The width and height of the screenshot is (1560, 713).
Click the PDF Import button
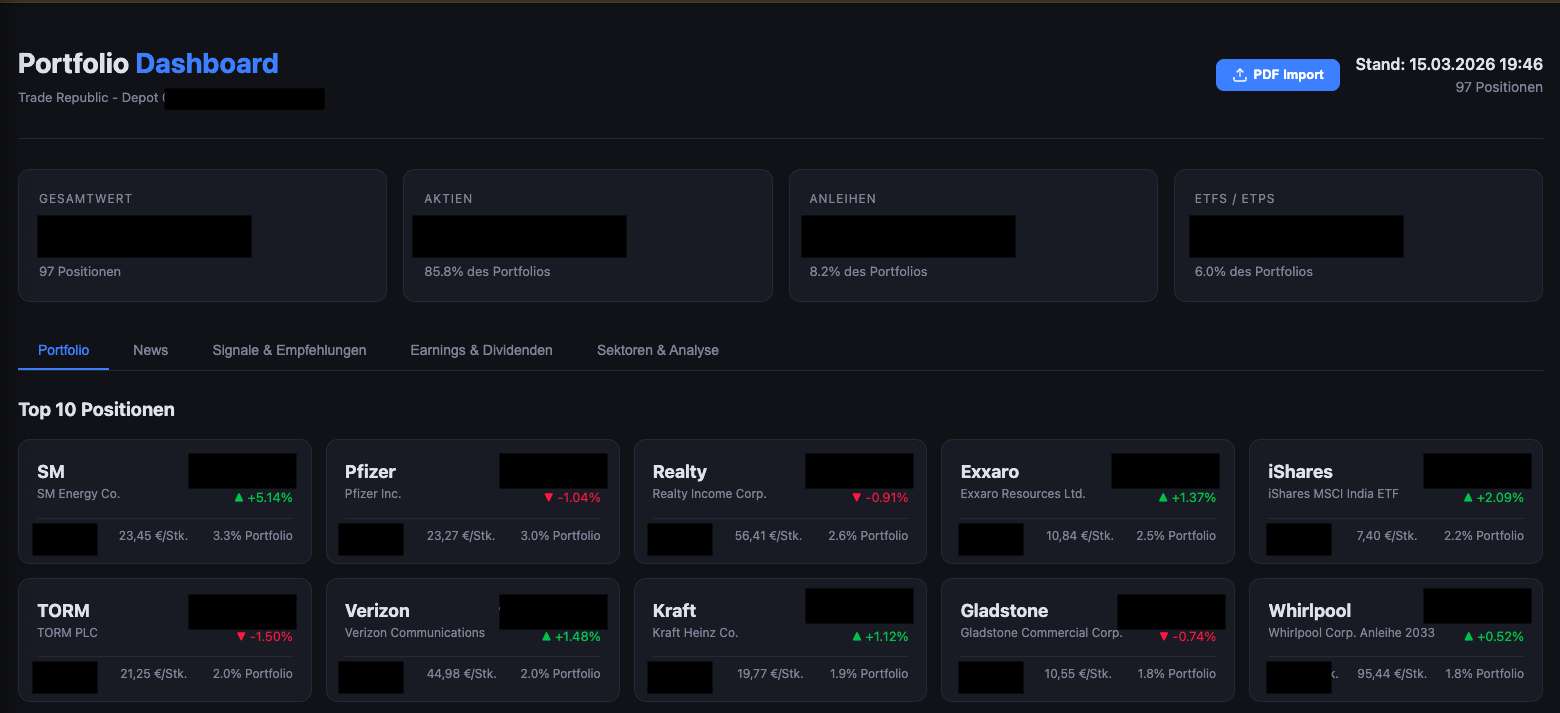pyautogui.click(x=1278, y=75)
